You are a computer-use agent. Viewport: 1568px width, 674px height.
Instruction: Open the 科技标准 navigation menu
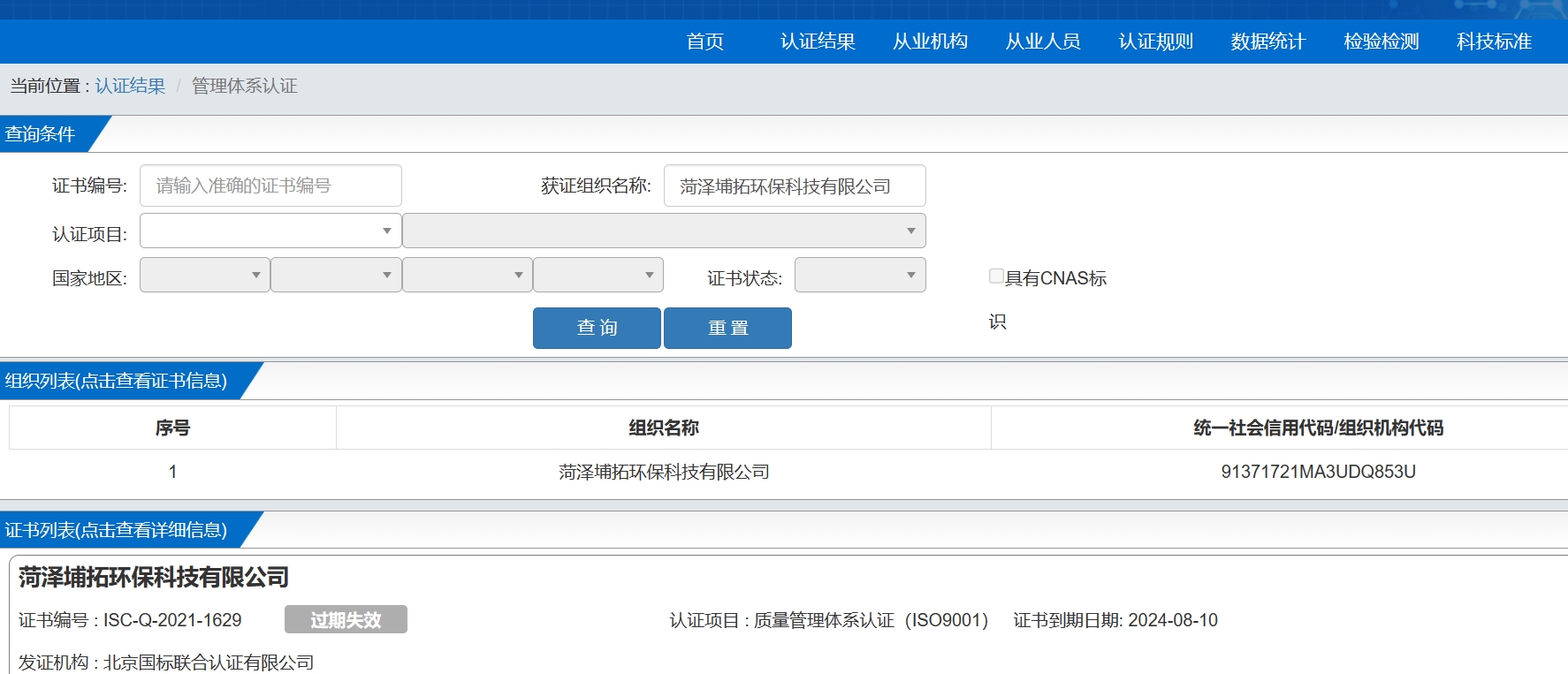coord(1494,42)
